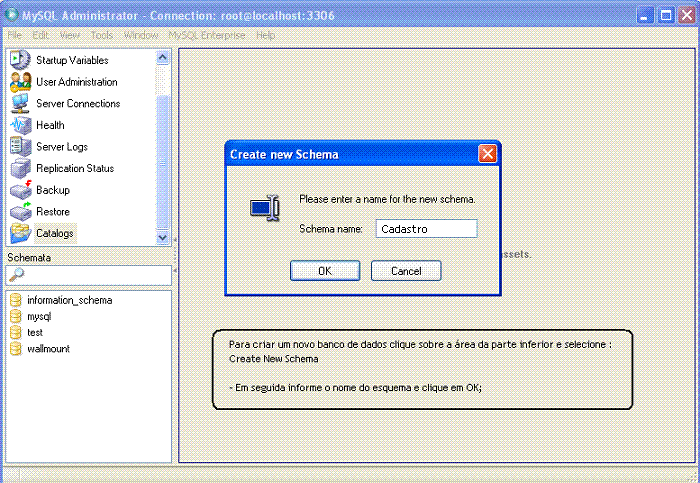Click the wallmount database icon
Image resolution: width=700 pixels, height=483 pixels.
[x=16, y=348]
